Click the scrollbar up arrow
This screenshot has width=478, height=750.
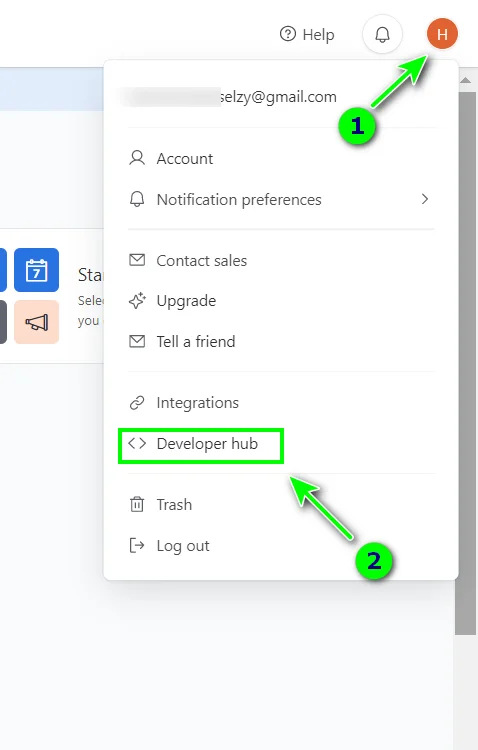coord(466,80)
